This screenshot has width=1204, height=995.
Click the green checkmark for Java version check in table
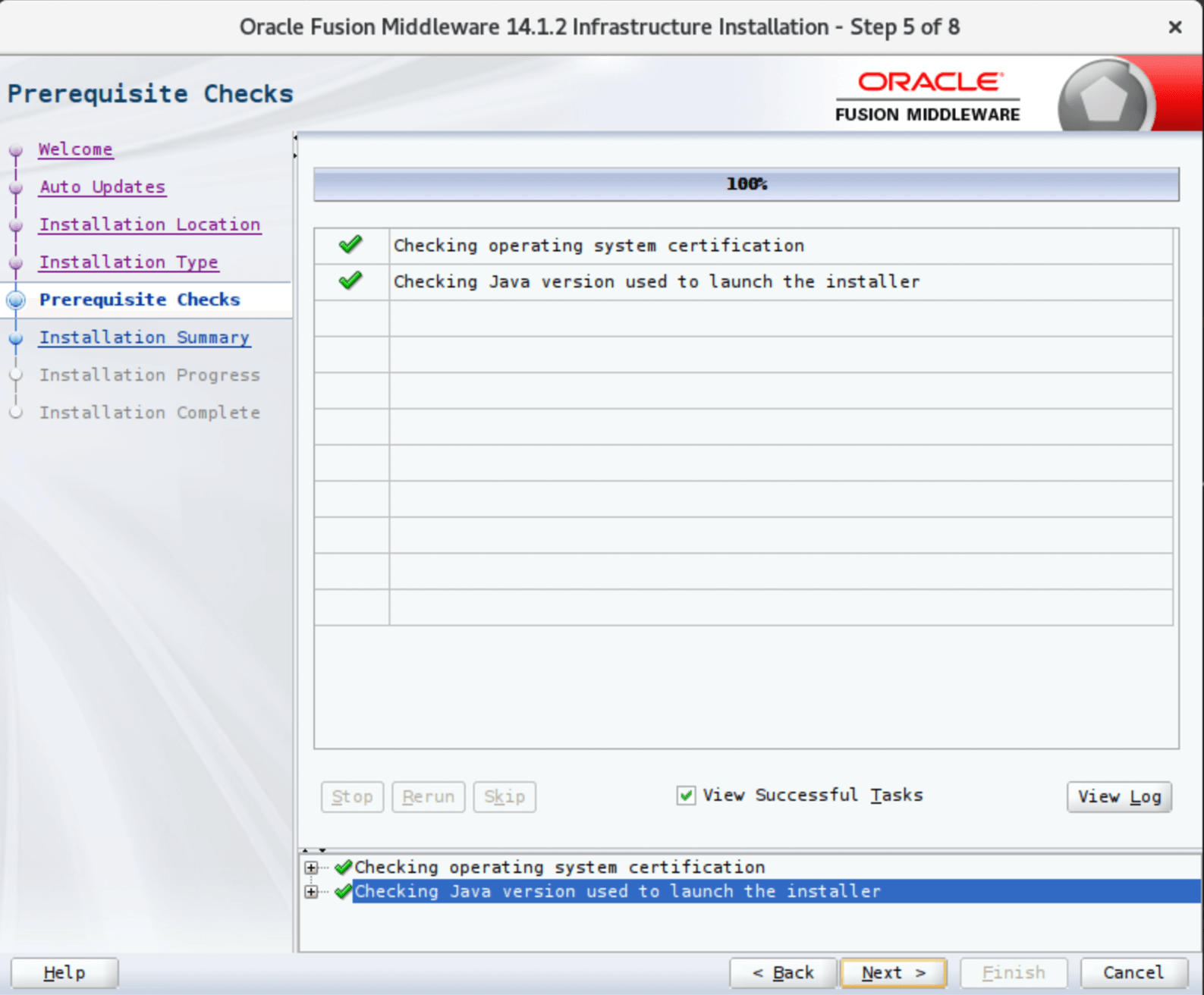[x=351, y=281]
